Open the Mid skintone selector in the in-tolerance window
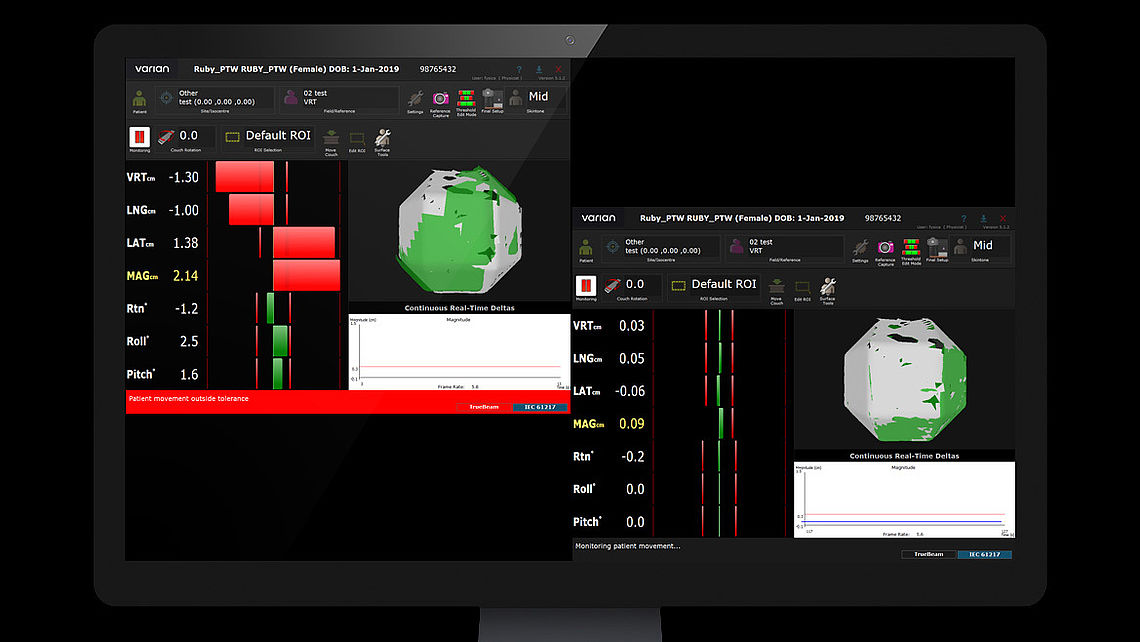Screen dimensions: 1140x642 (x=983, y=245)
